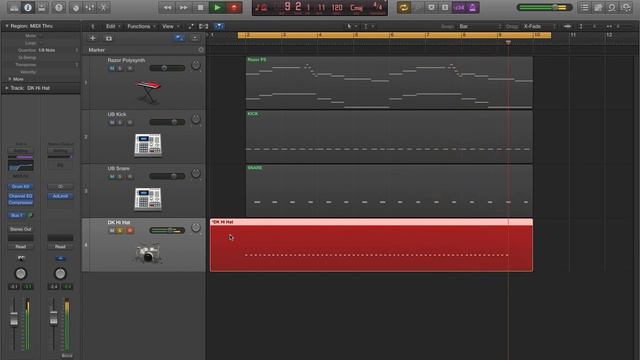Start recording with the red Record button

click(234, 7)
